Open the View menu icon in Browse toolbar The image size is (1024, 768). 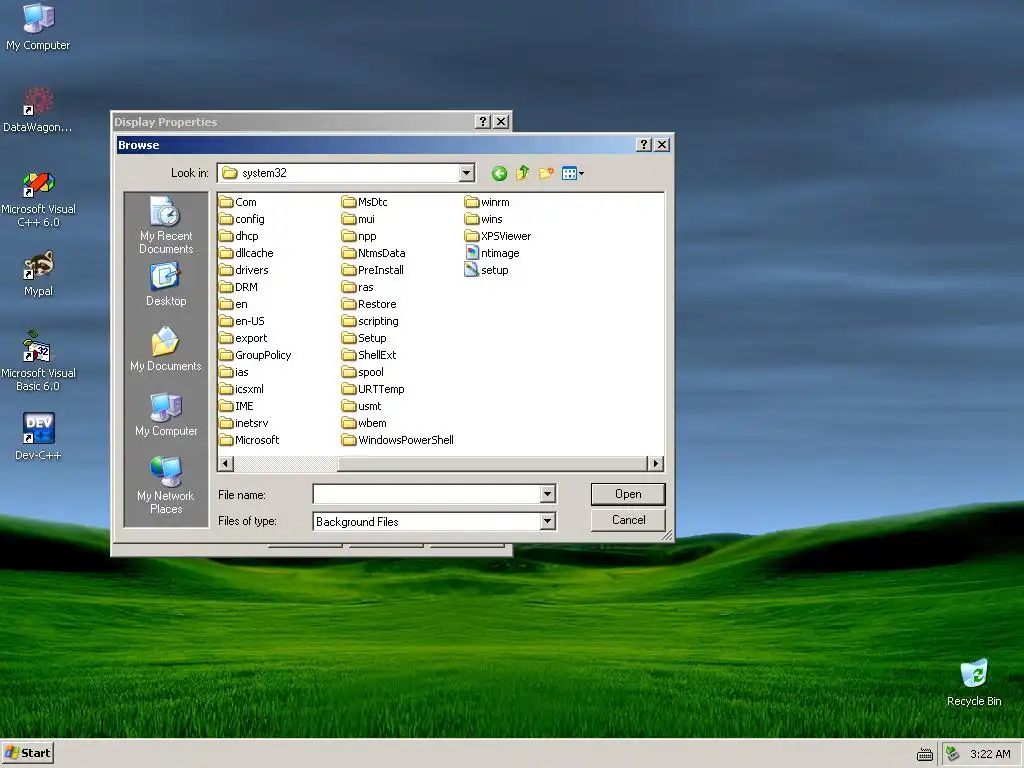[573, 173]
